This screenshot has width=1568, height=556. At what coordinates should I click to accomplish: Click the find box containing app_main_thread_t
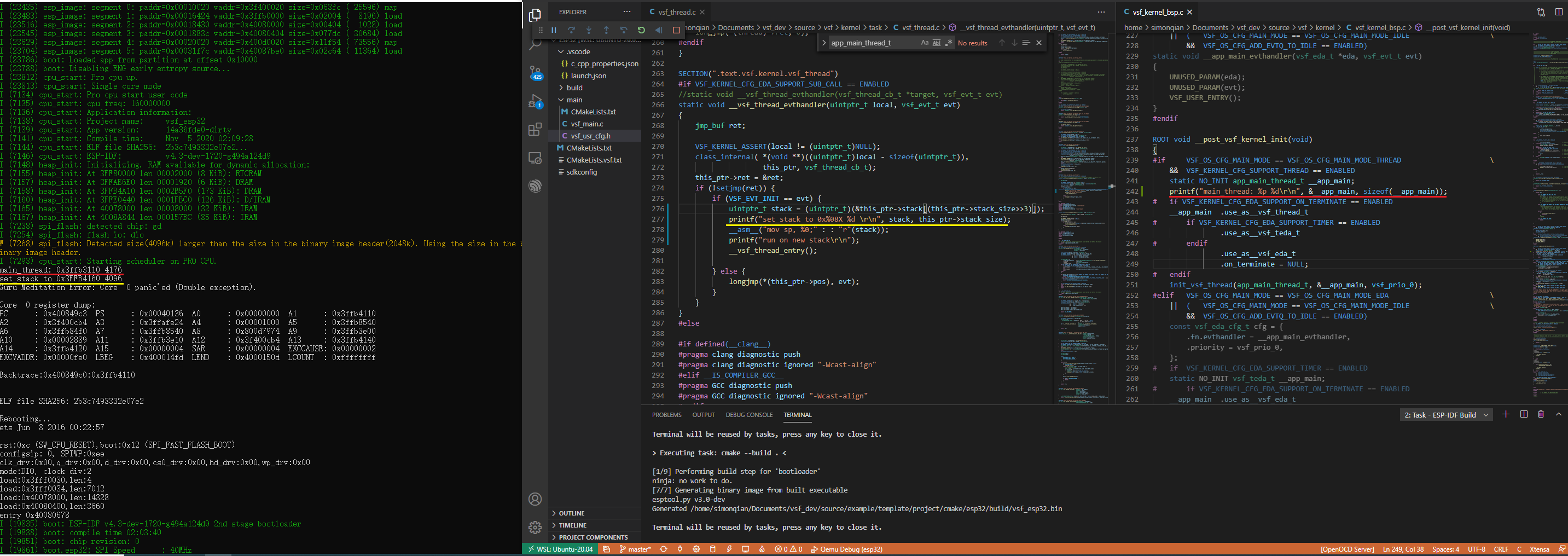(874, 43)
